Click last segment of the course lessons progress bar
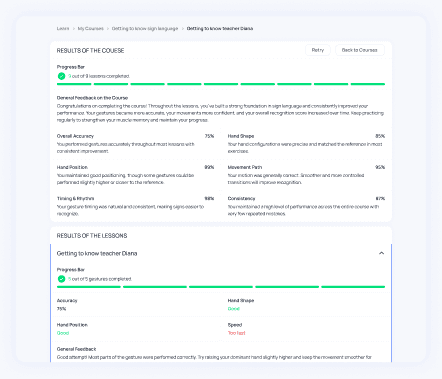Viewport: 442px width, 379px height. click(368, 84)
